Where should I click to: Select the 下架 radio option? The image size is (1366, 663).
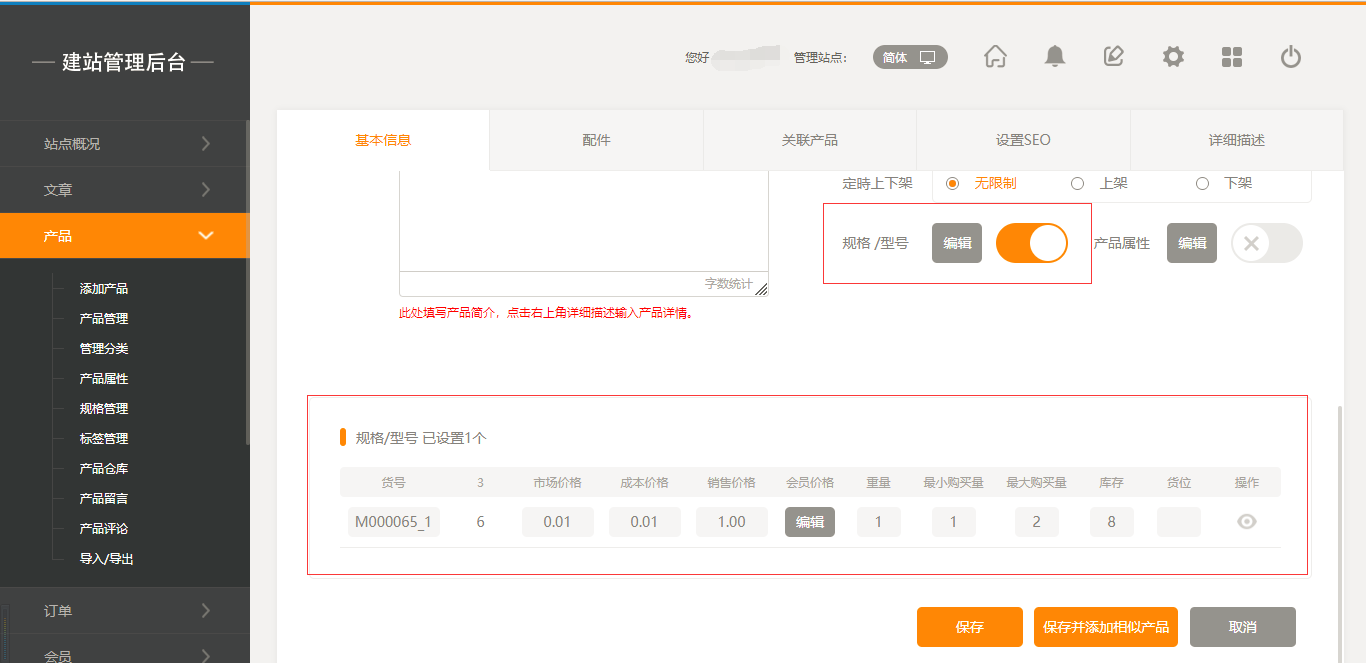pyautogui.click(x=1203, y=183)
